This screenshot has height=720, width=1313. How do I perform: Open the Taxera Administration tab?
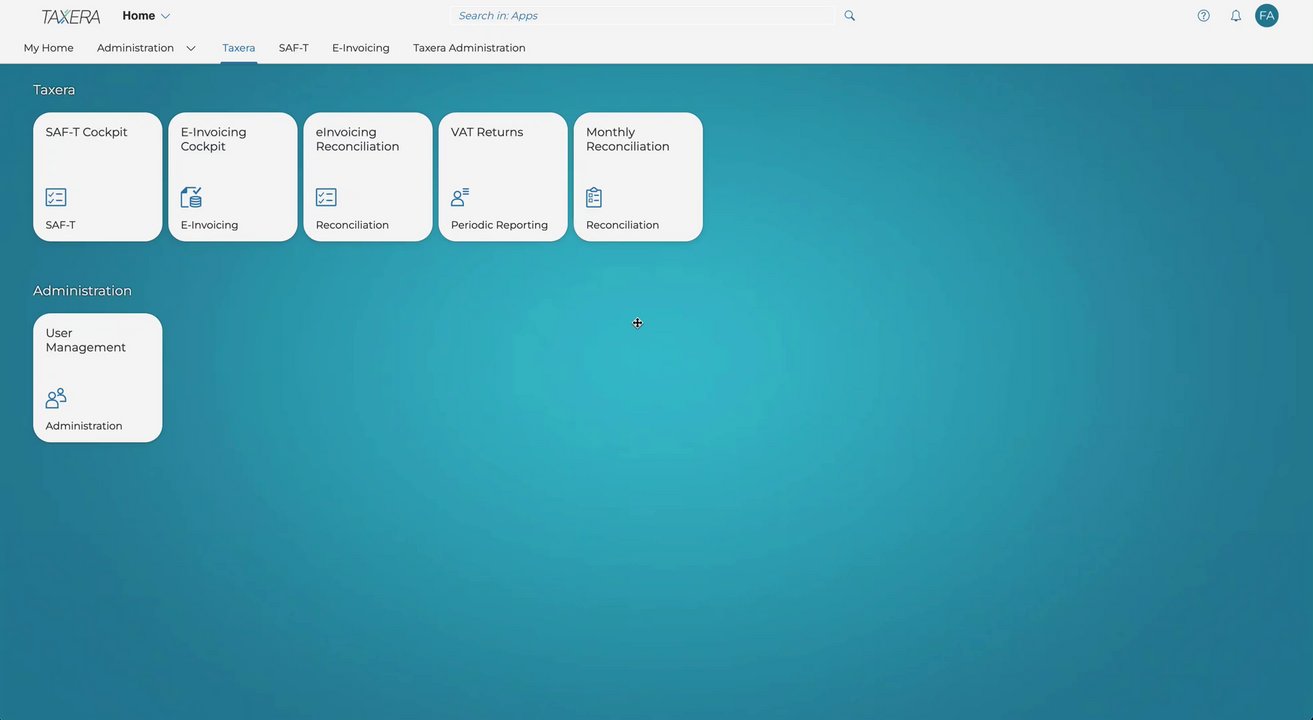[x=469, y=48]
